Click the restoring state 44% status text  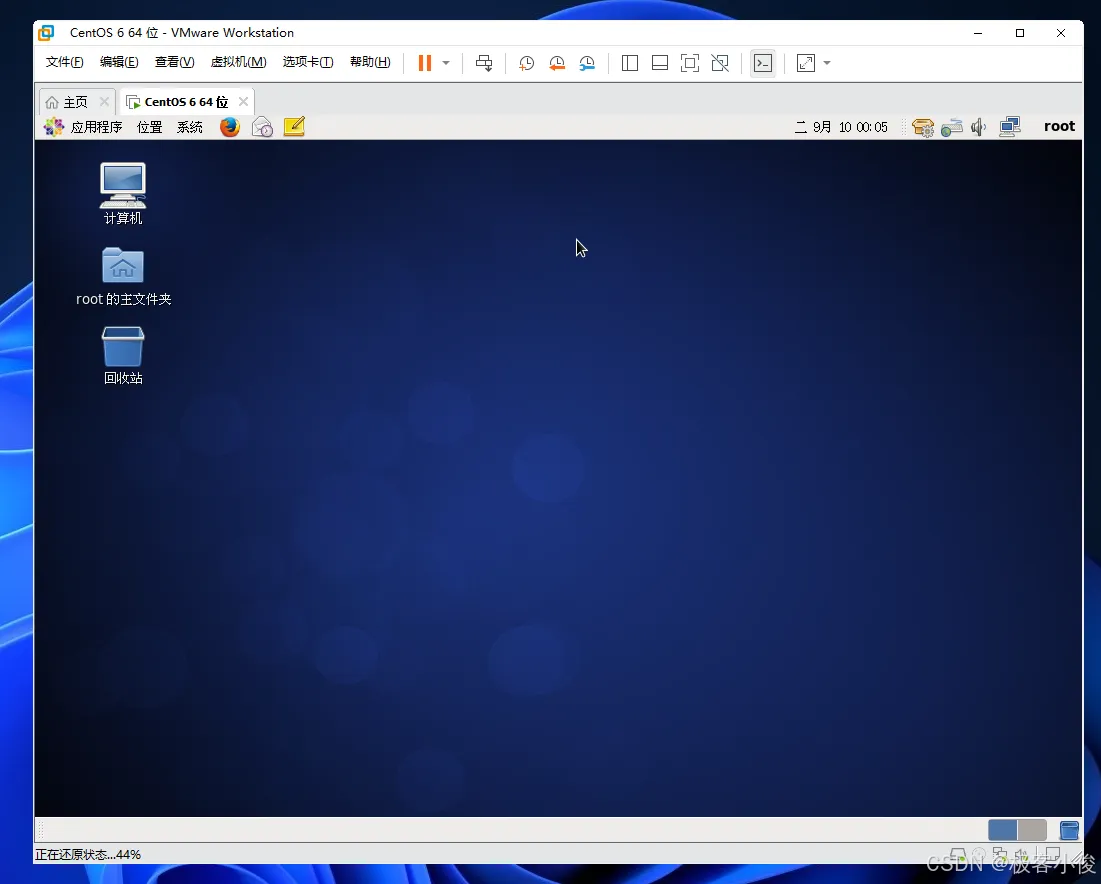coord(88,855)
